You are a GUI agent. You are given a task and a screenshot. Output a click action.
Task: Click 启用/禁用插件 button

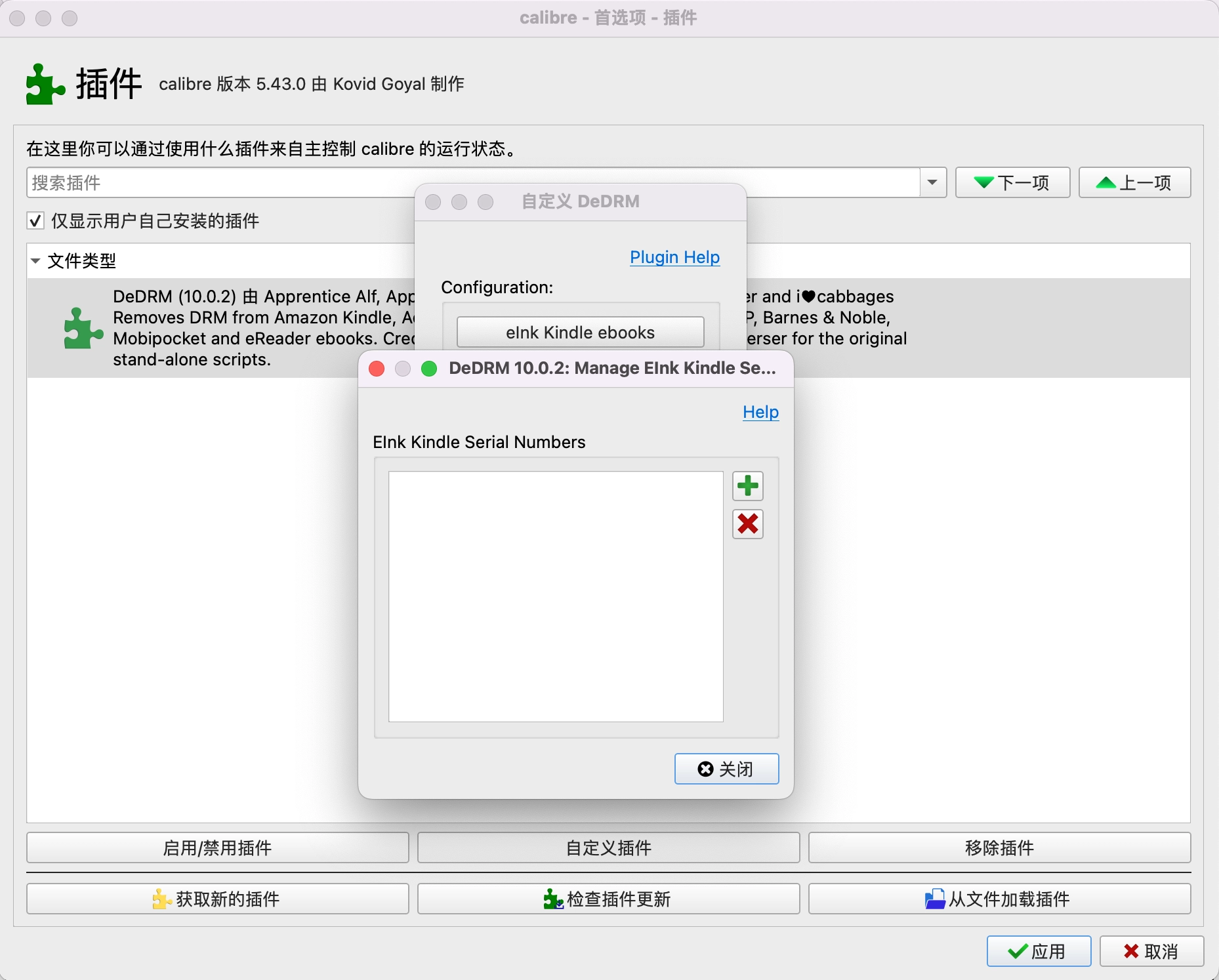click(217, 847)
